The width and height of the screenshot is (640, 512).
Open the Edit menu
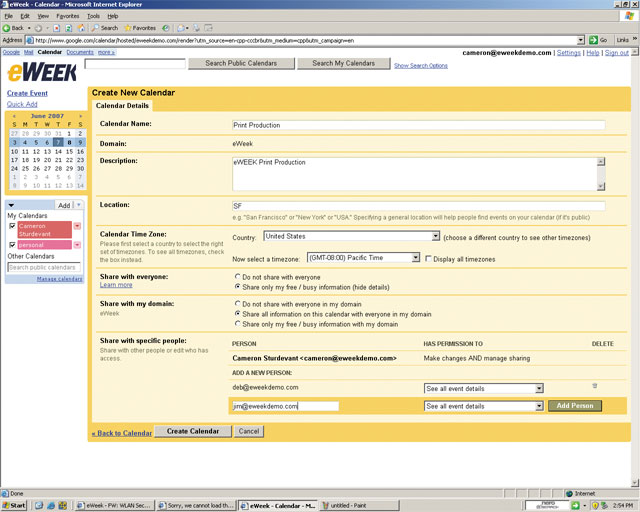pyautogui.click(x=25, y=16)
